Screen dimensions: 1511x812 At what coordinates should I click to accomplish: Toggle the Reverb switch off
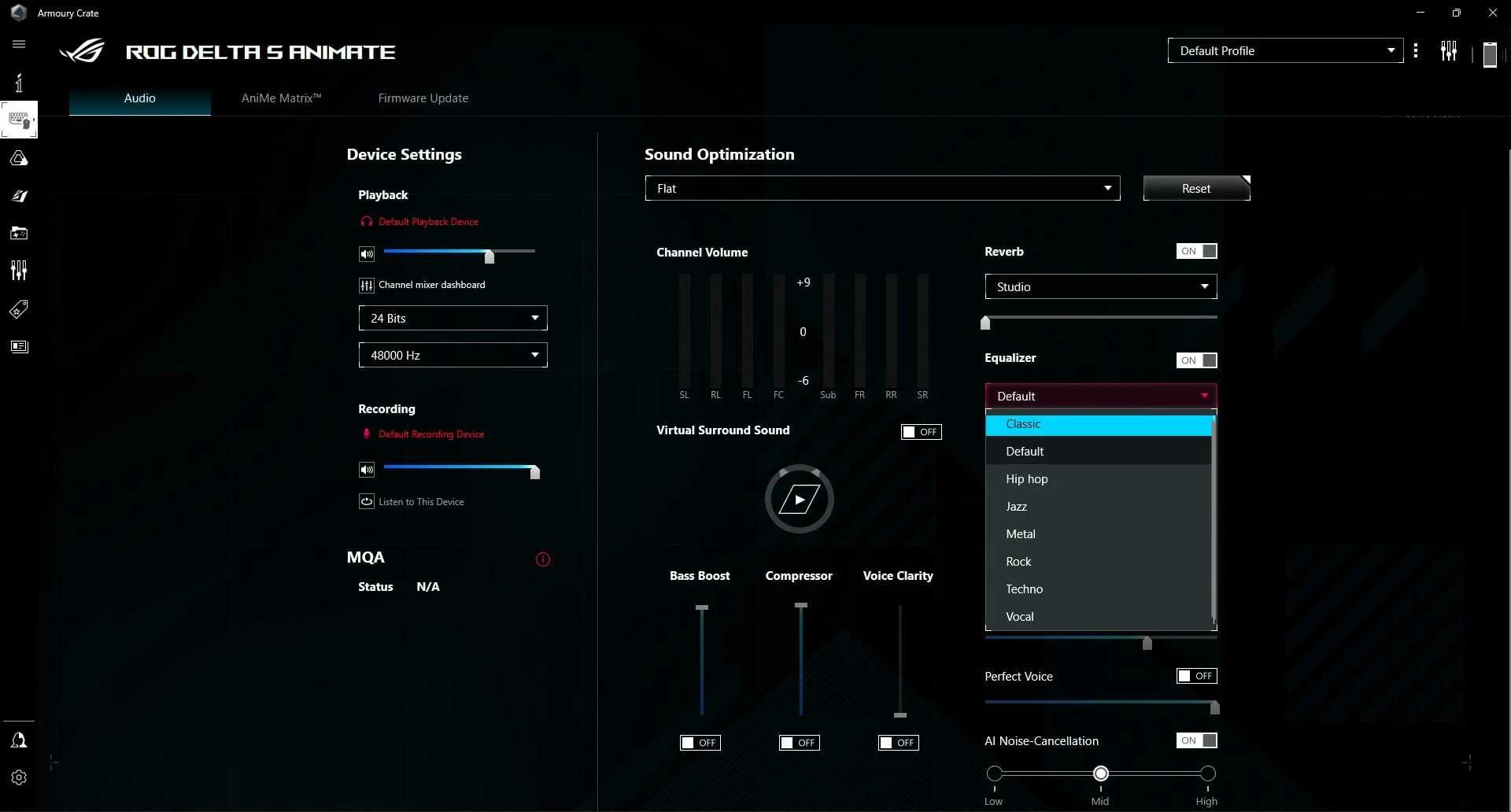(1197, 251)
